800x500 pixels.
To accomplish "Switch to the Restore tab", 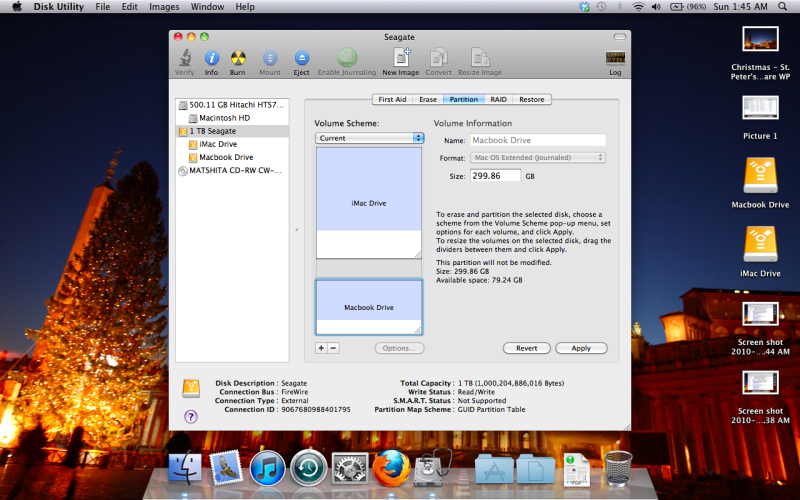I will 532,99.
